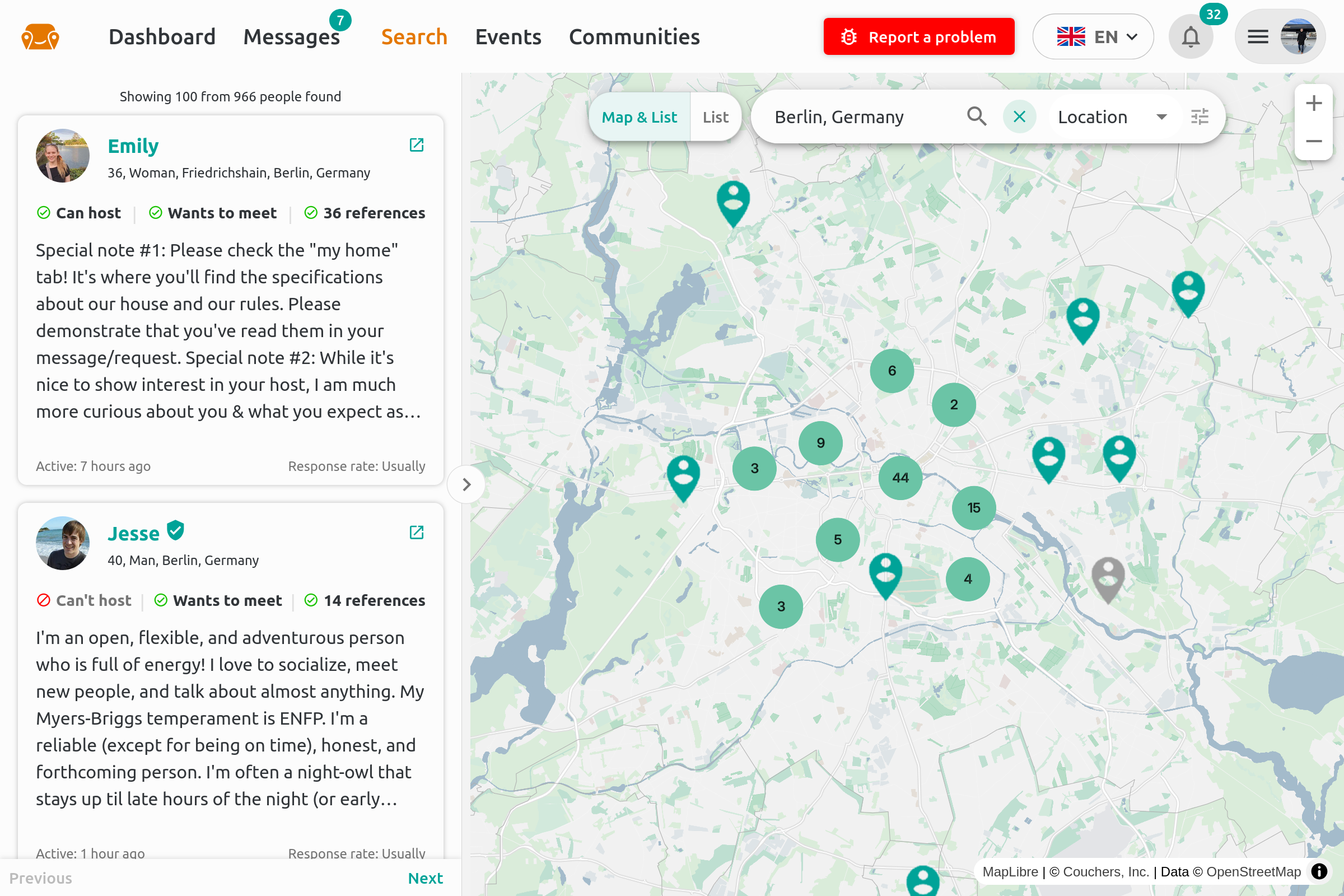Select the map cluster labeled 5
The width and height of the screenshot is (1344, 896).
click(838, 539)
